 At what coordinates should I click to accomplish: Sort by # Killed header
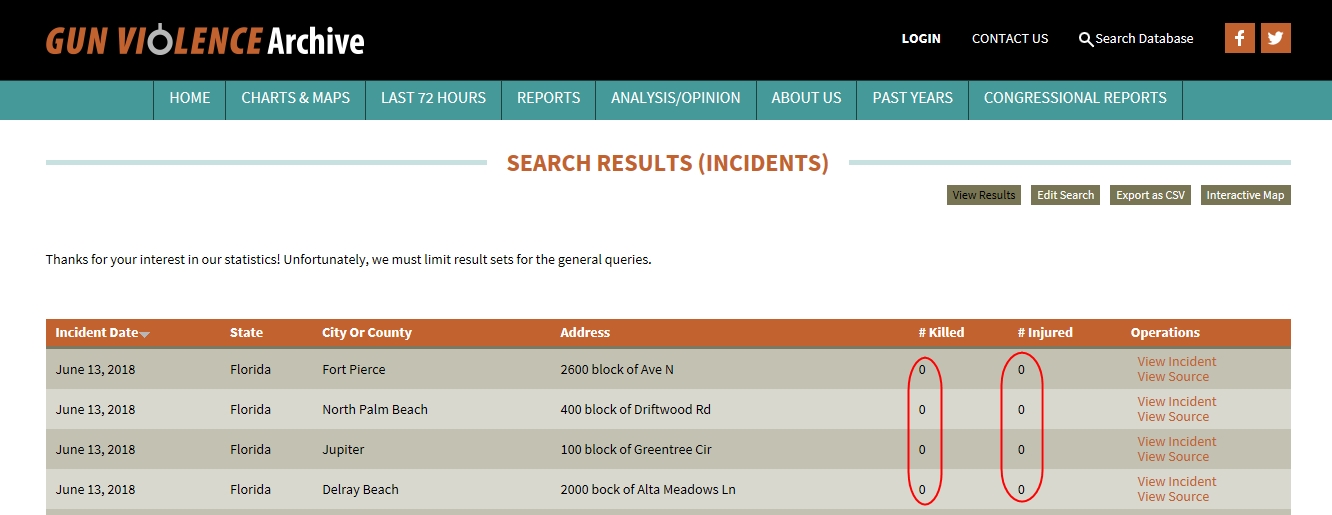point(941,333)
